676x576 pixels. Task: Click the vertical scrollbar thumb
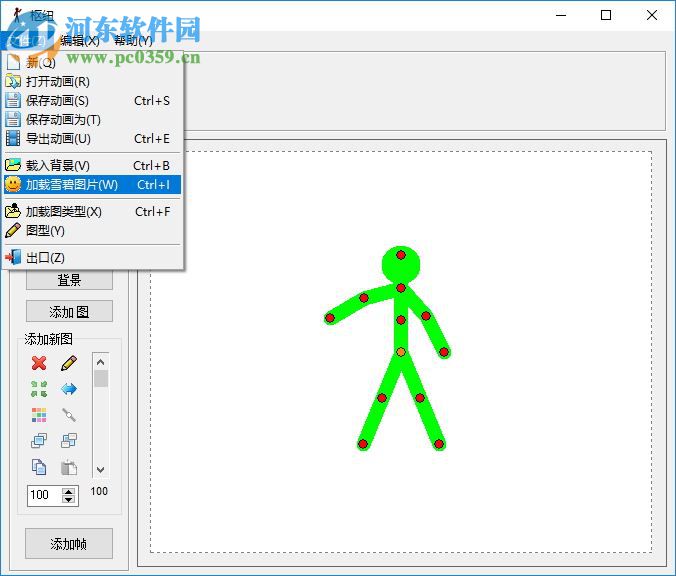(101, 379)
